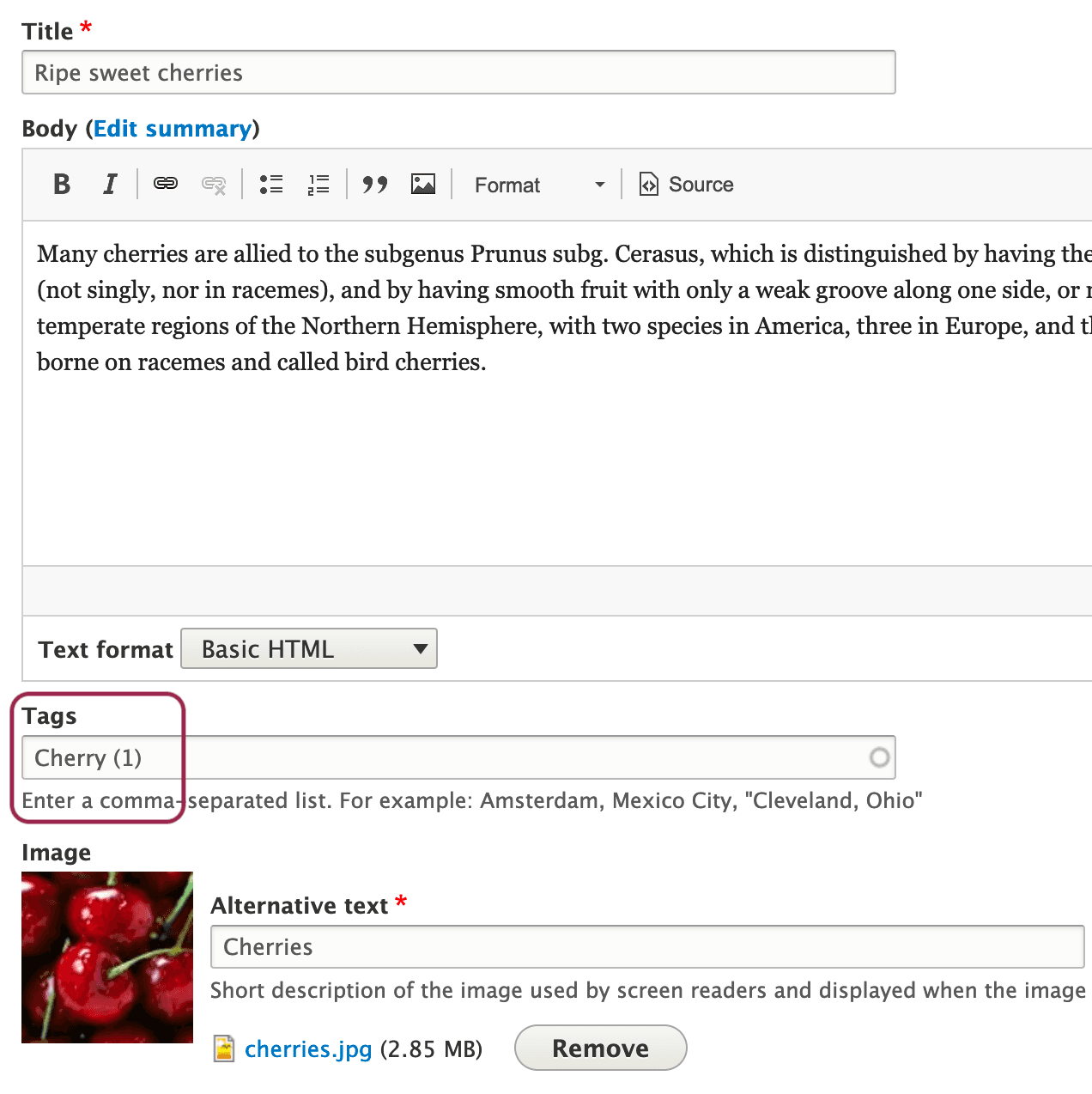1092x1094 pixels.
Task: Apply italic formatting
Action: pyautogui.click(x=110, y=185)
